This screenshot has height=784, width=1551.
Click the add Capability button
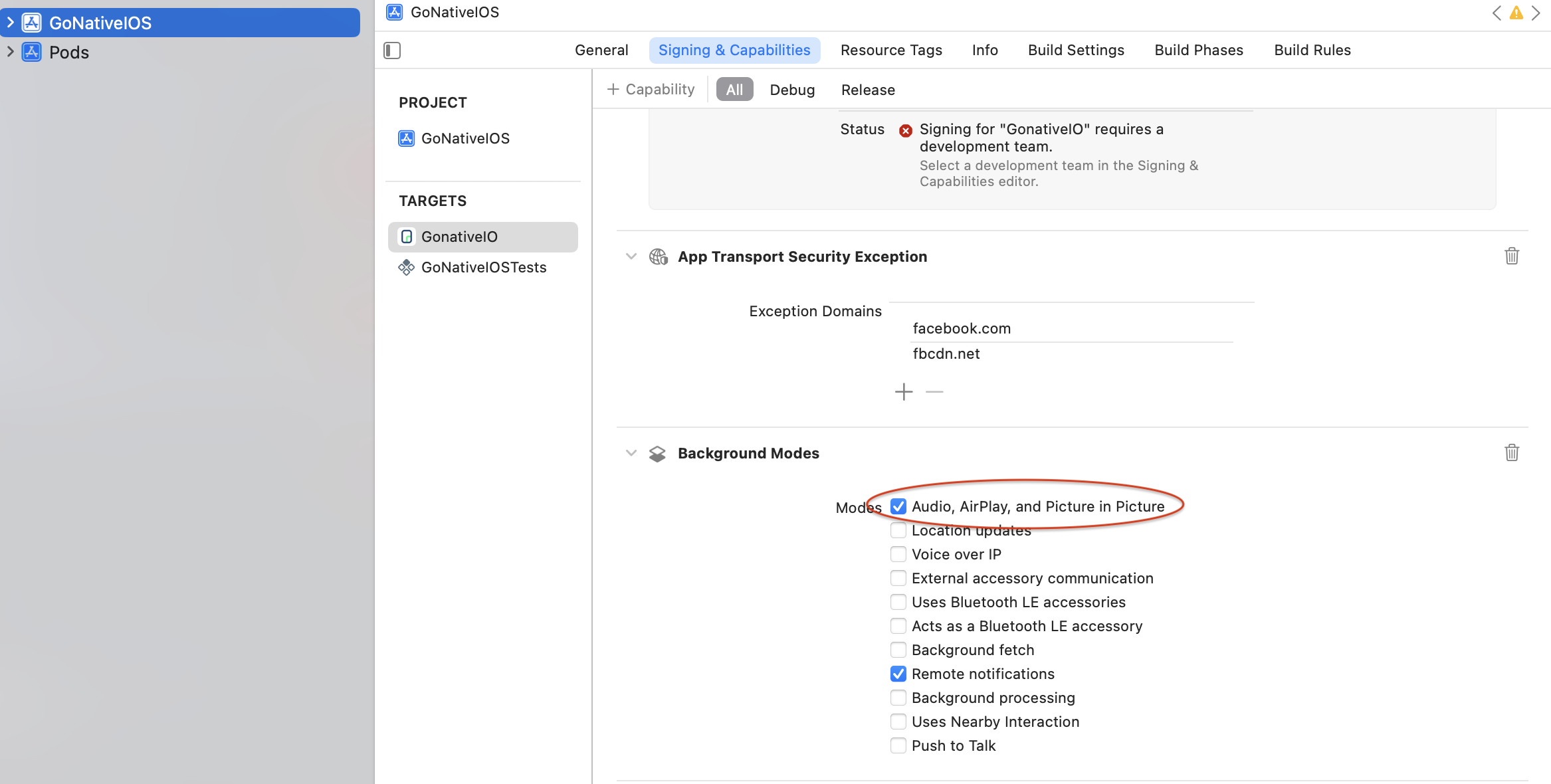coord(651,90)
